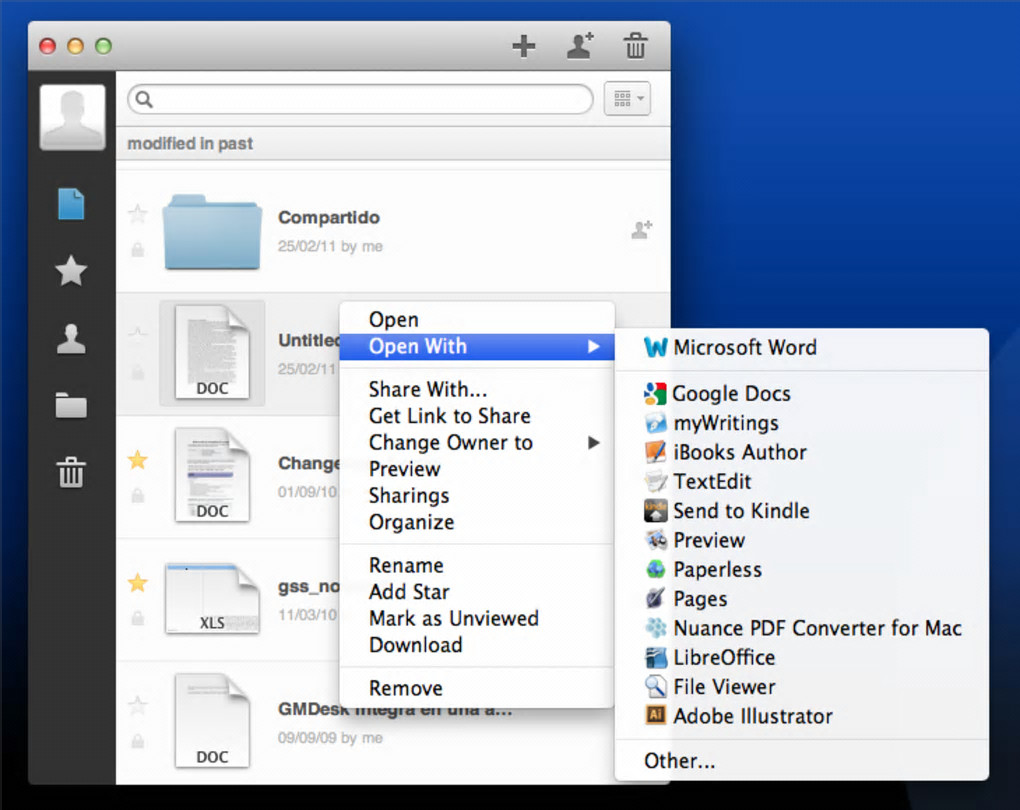The width and height of the screenshot is (1020, 810).
Task: Select the GMDesk DOC file thumbnail
Action: click(212, 721)
